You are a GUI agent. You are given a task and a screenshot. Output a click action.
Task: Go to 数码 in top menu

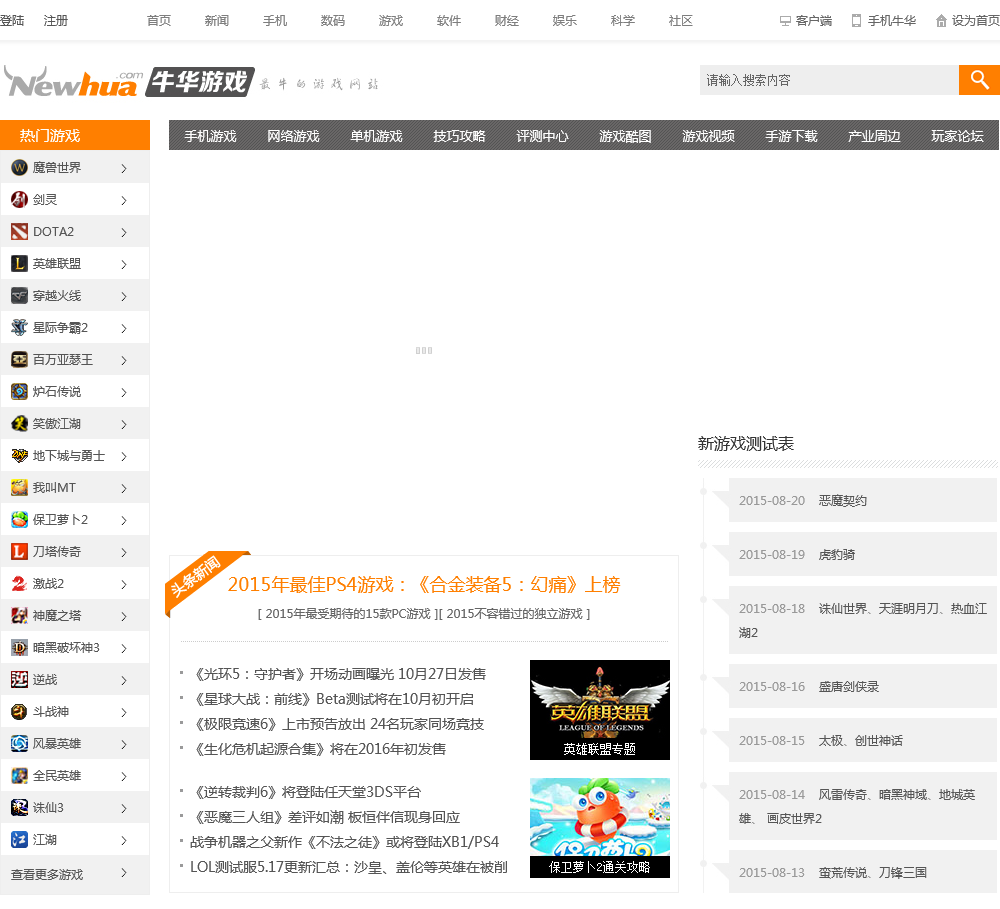[333, 20]
